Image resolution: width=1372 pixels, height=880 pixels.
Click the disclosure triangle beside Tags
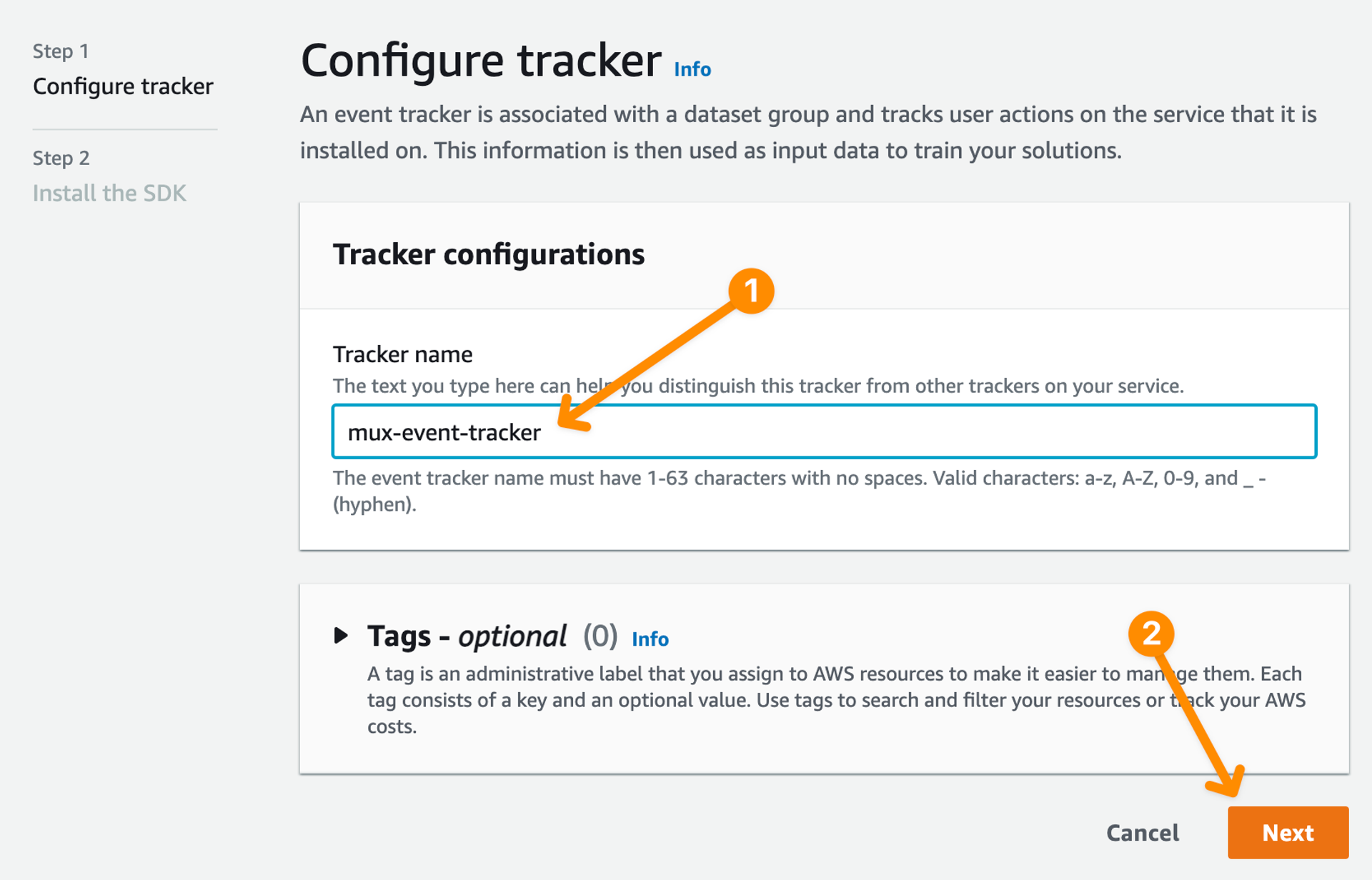tap(341, 636)
